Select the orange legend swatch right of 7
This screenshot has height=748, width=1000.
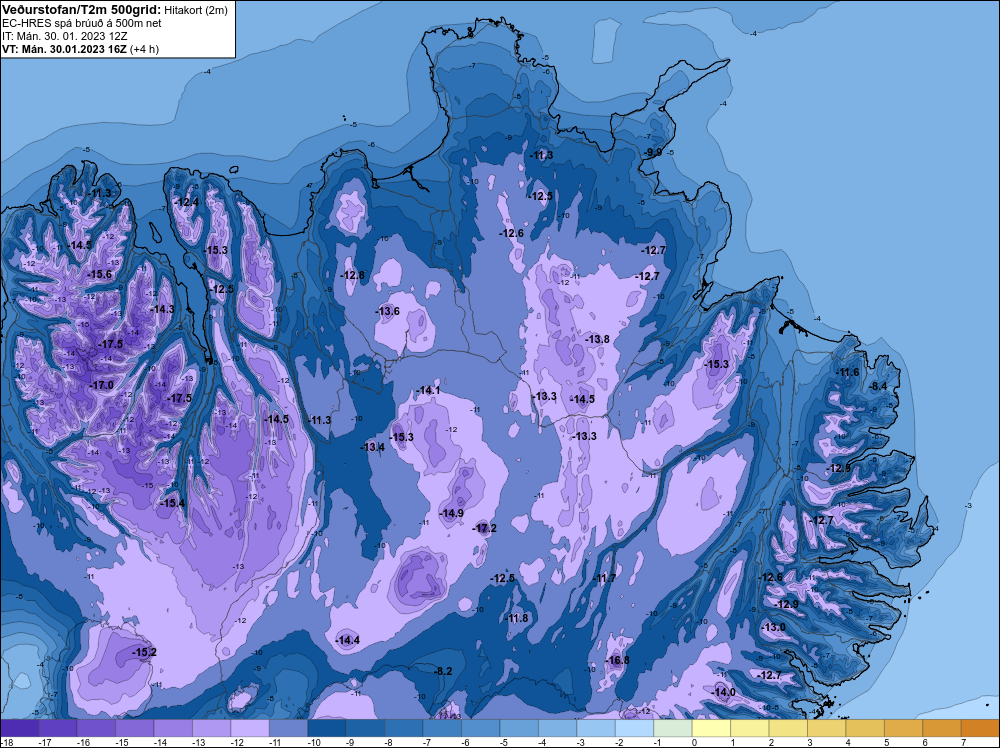click(x=980, y=728)
